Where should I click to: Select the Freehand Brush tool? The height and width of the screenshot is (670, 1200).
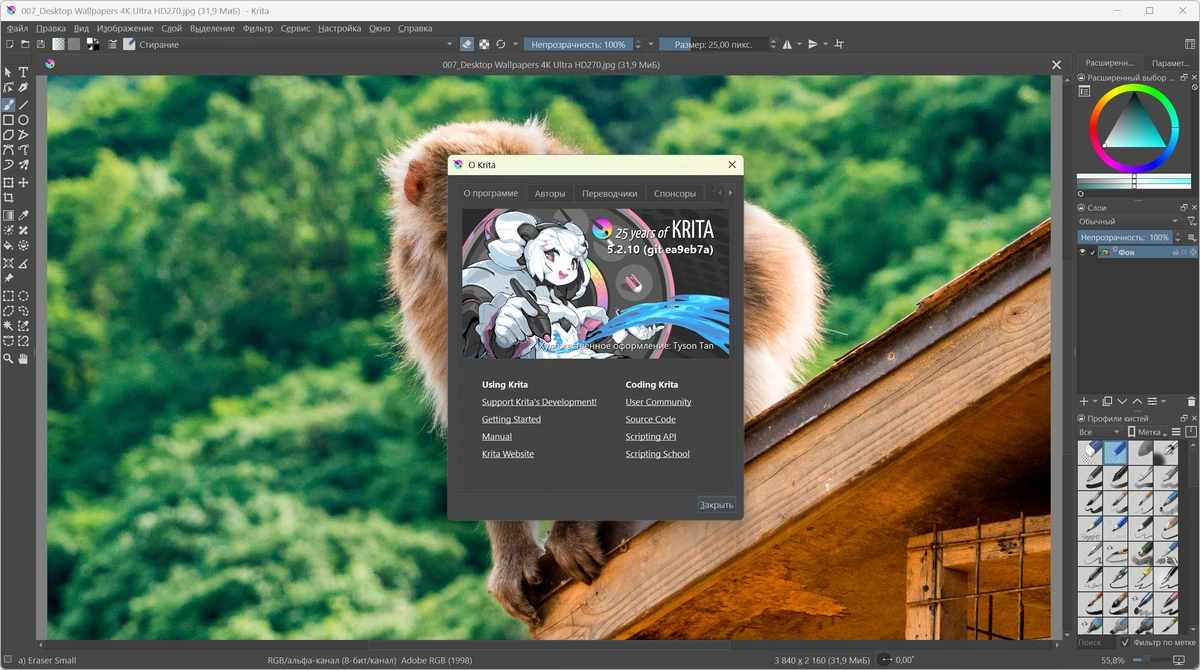coord(8,104)
